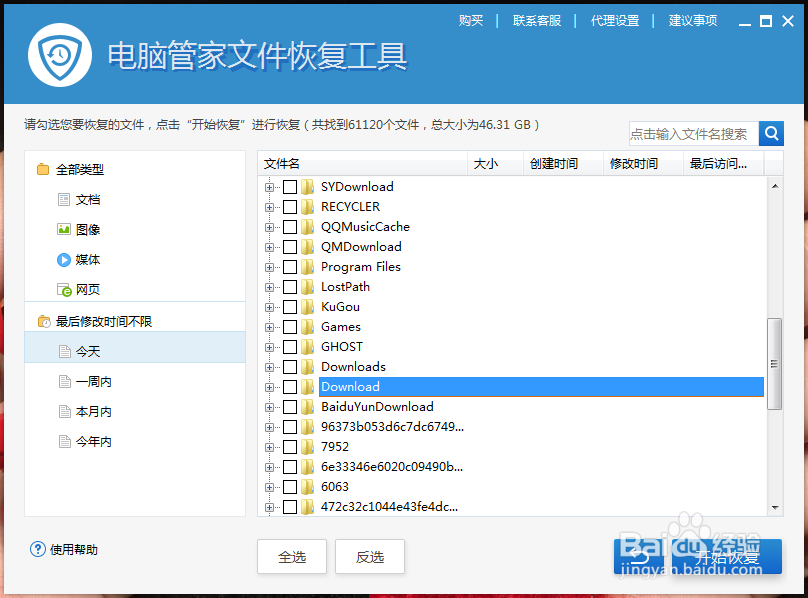Click the LostPath folder icon

pyautogui.click(x=308, y=287)
